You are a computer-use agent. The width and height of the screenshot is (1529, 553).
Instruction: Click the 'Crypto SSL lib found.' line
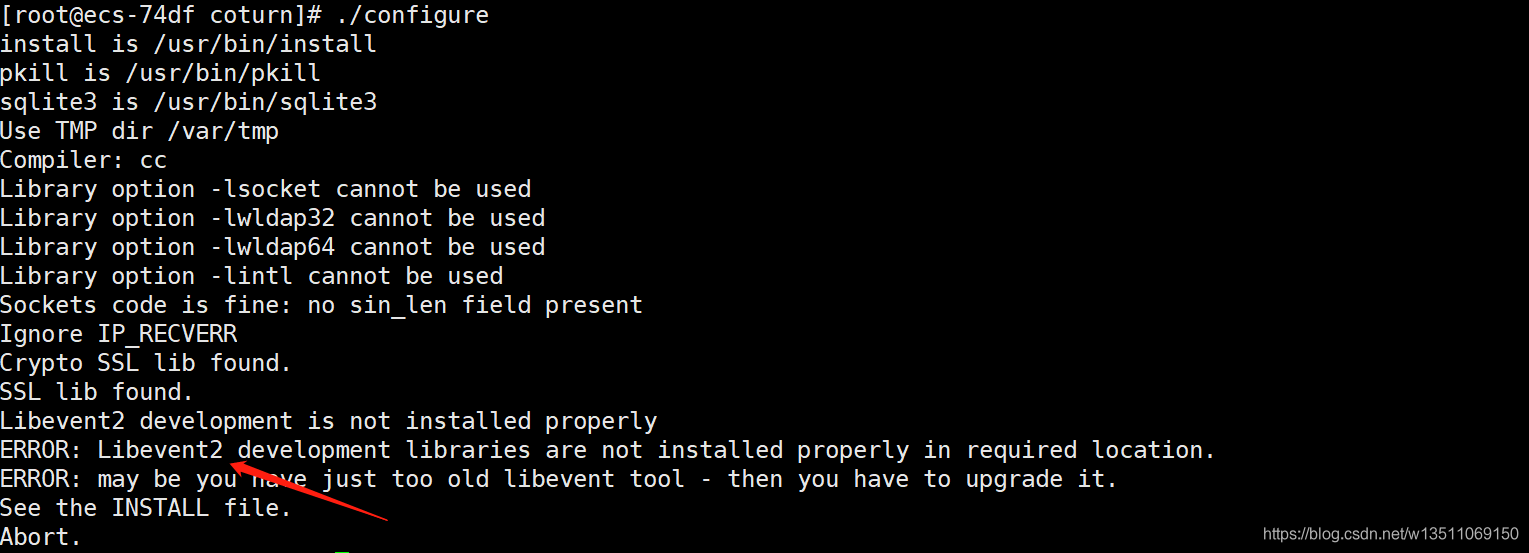pyautogui.click(x=146, y=363)
